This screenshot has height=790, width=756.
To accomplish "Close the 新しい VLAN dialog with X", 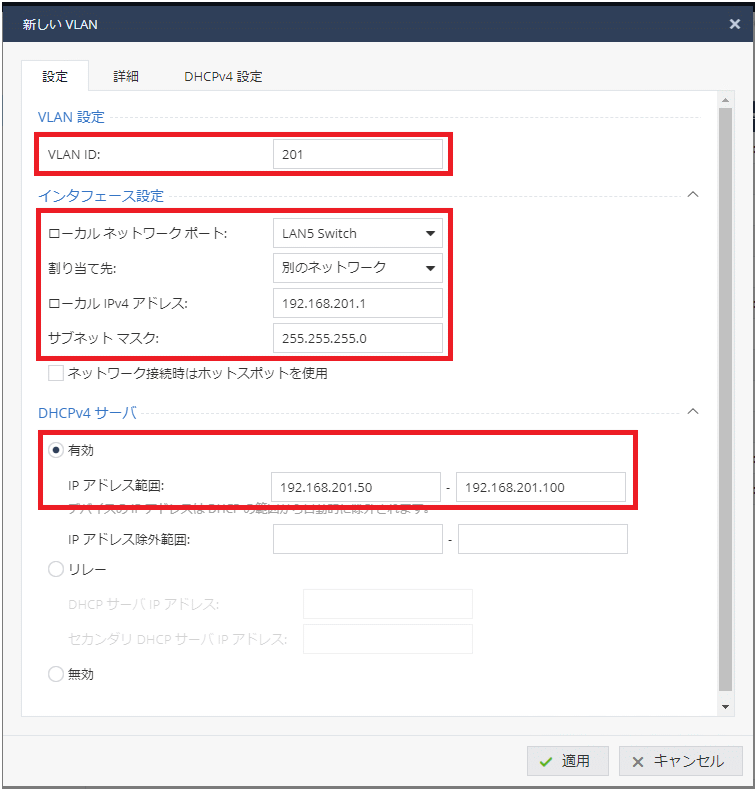I will click(736, 22).
